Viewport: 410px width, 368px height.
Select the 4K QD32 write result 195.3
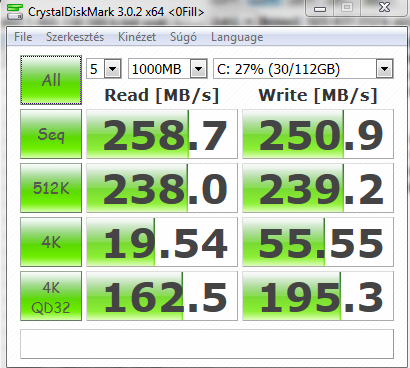point(318,296)
